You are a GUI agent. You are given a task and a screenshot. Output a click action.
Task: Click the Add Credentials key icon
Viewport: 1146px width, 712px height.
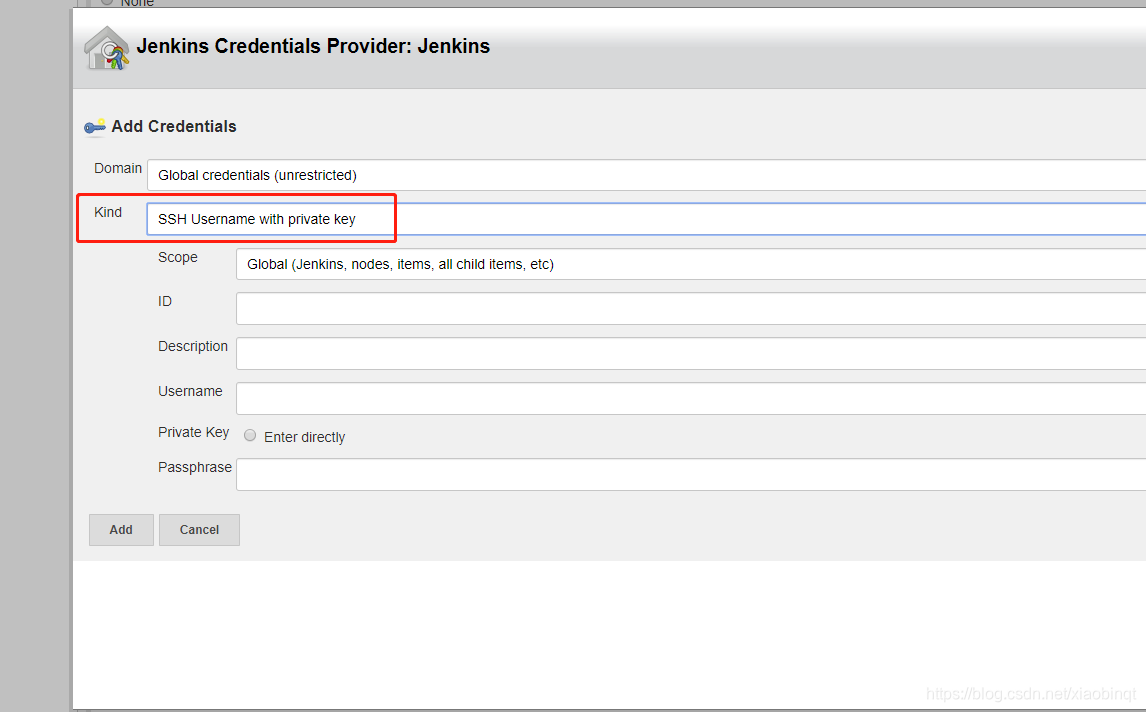tap(94, 127)
